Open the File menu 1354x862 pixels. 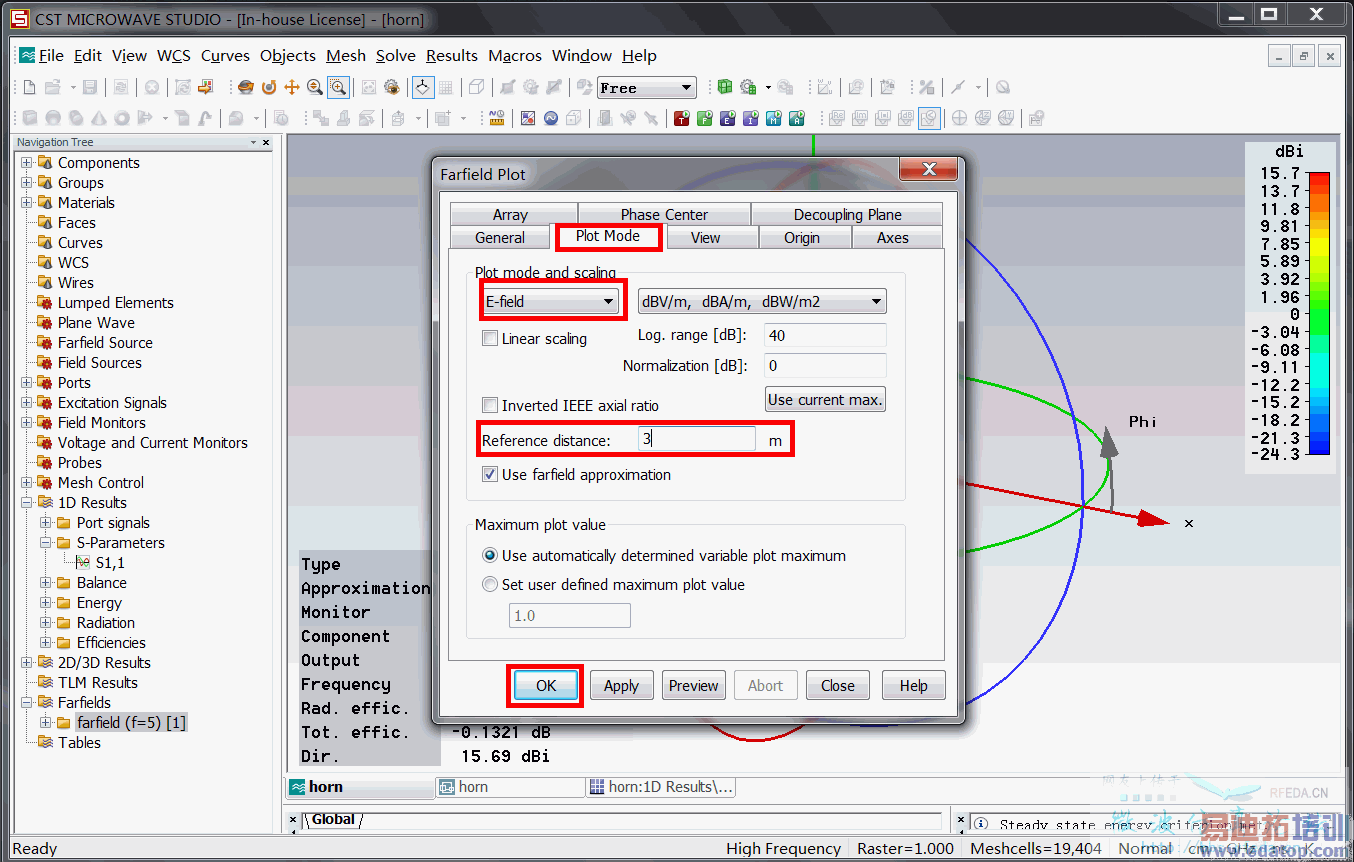tap(51, 56)
